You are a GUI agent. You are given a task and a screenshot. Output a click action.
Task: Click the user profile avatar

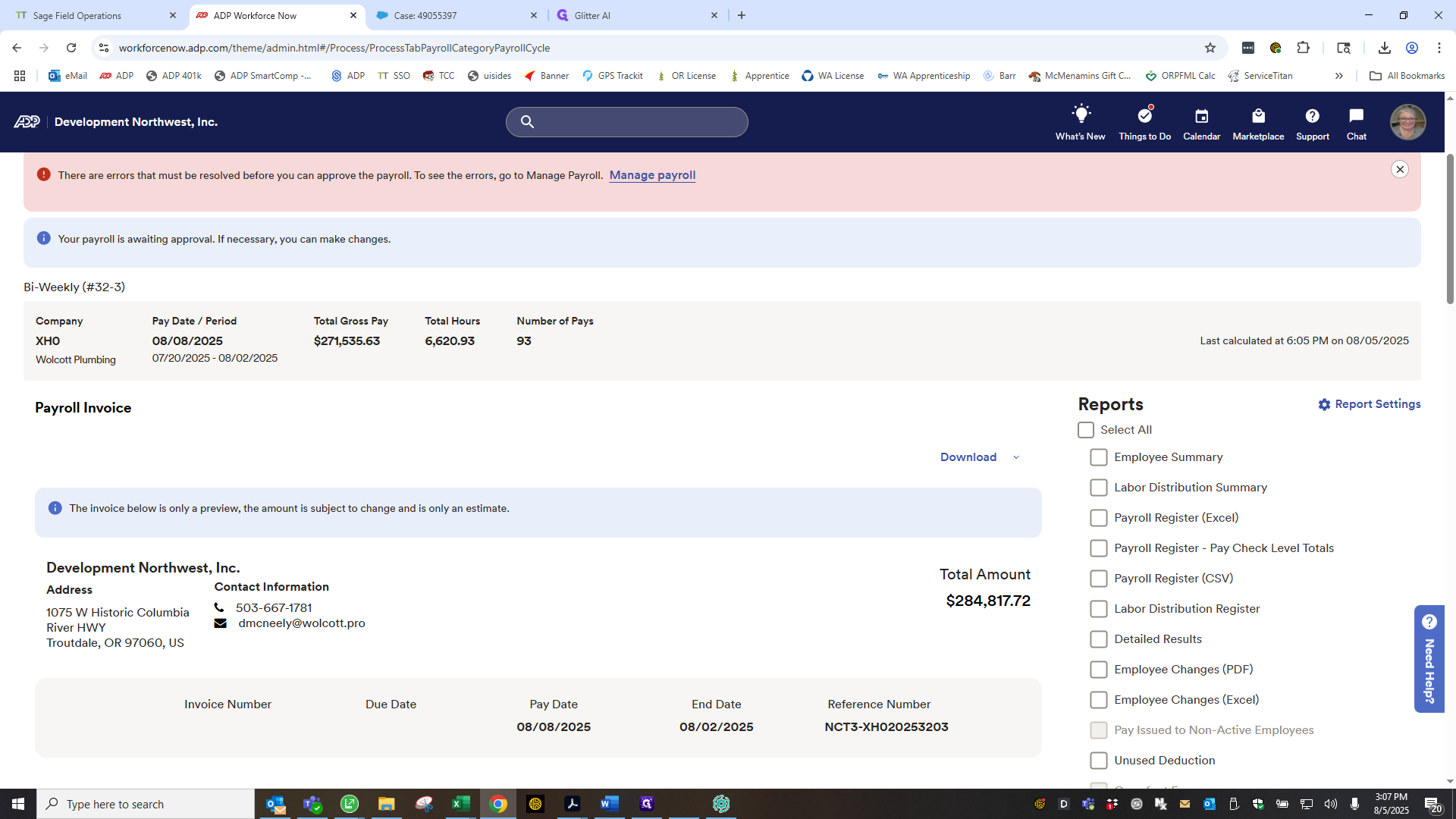point(1407,121)
